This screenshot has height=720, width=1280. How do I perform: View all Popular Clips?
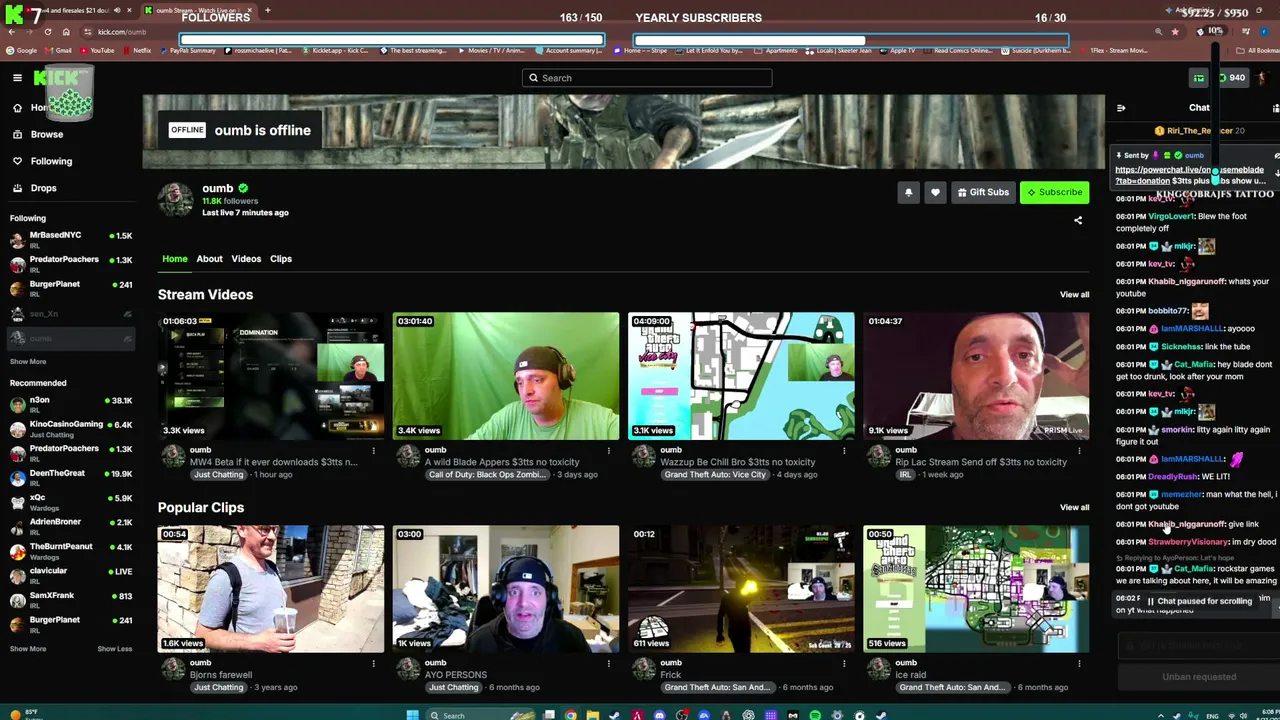(x=1075, y=508)
